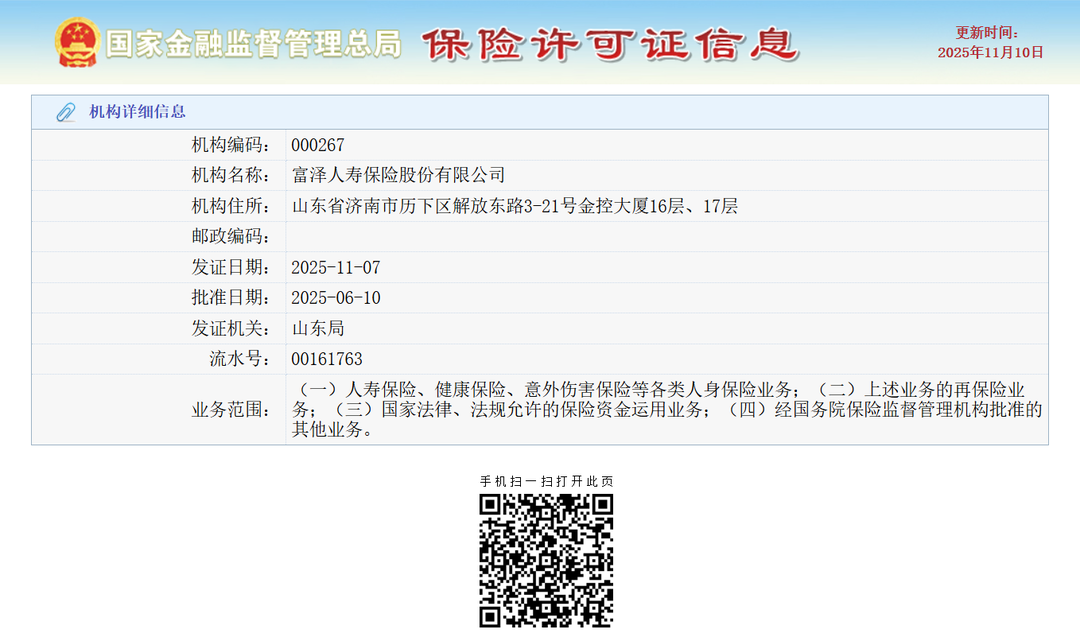Click the approval date 2025-06-10
This screenshot has height=641, width=1080.
click(x=335, y=298)
